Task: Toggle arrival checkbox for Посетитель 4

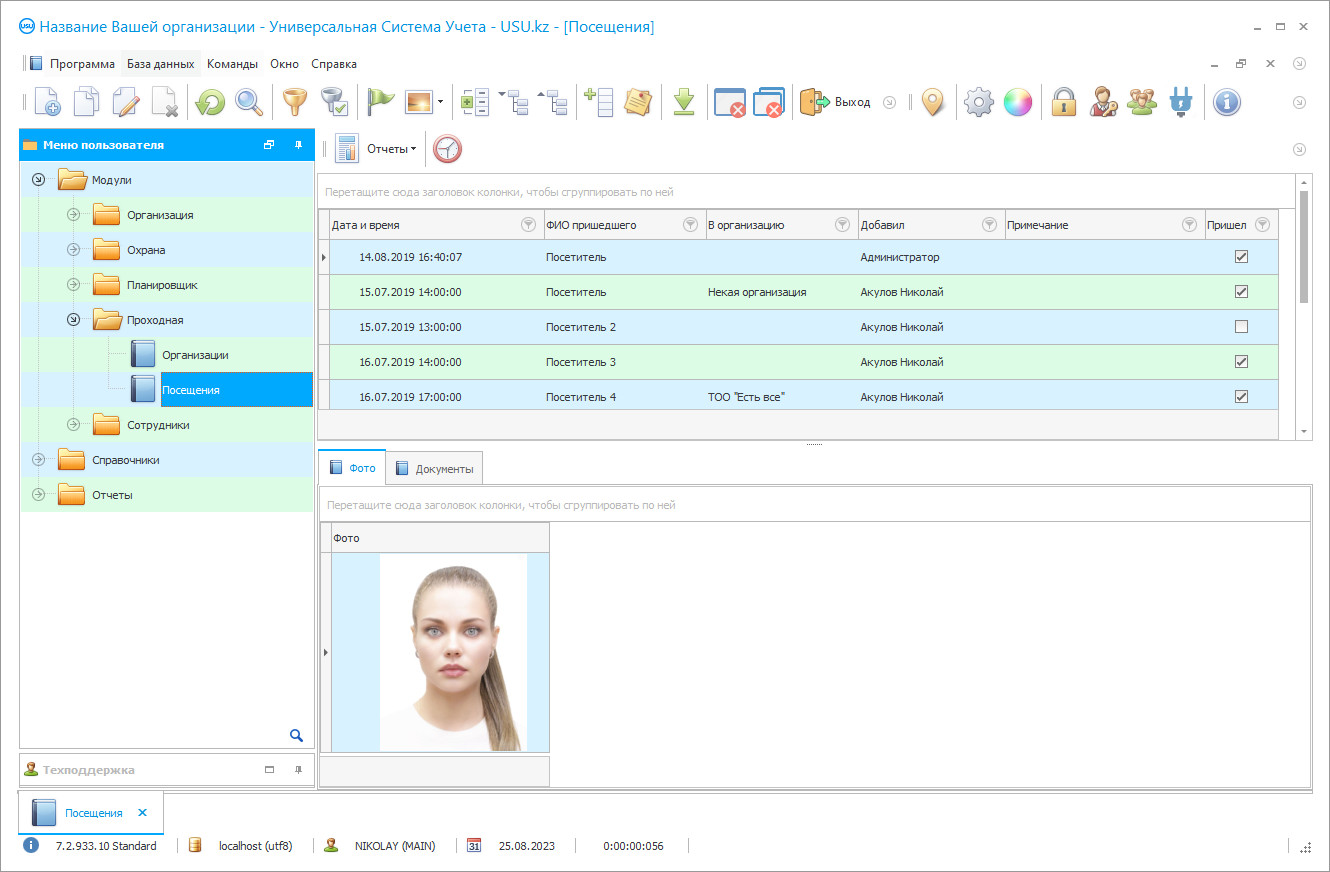Action: tap(1241, 396)
